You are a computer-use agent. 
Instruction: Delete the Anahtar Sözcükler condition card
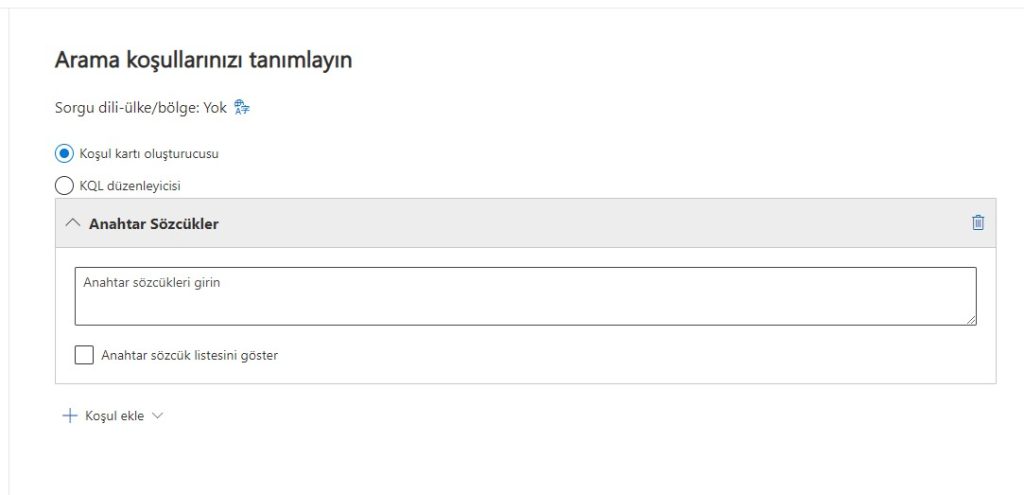(978, 223)
